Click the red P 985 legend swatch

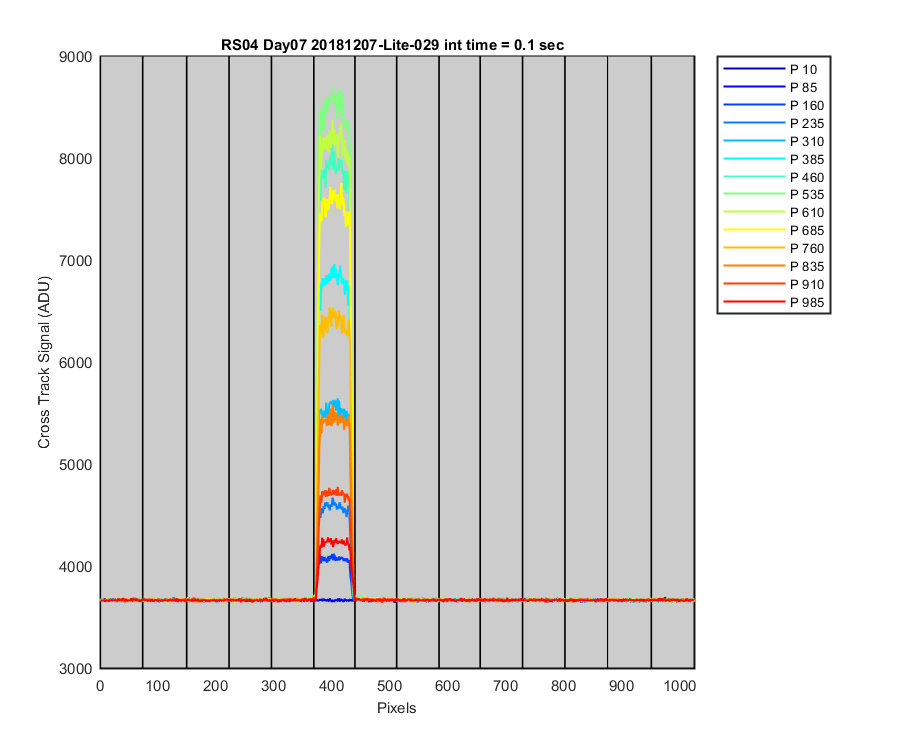coord(754,302)
